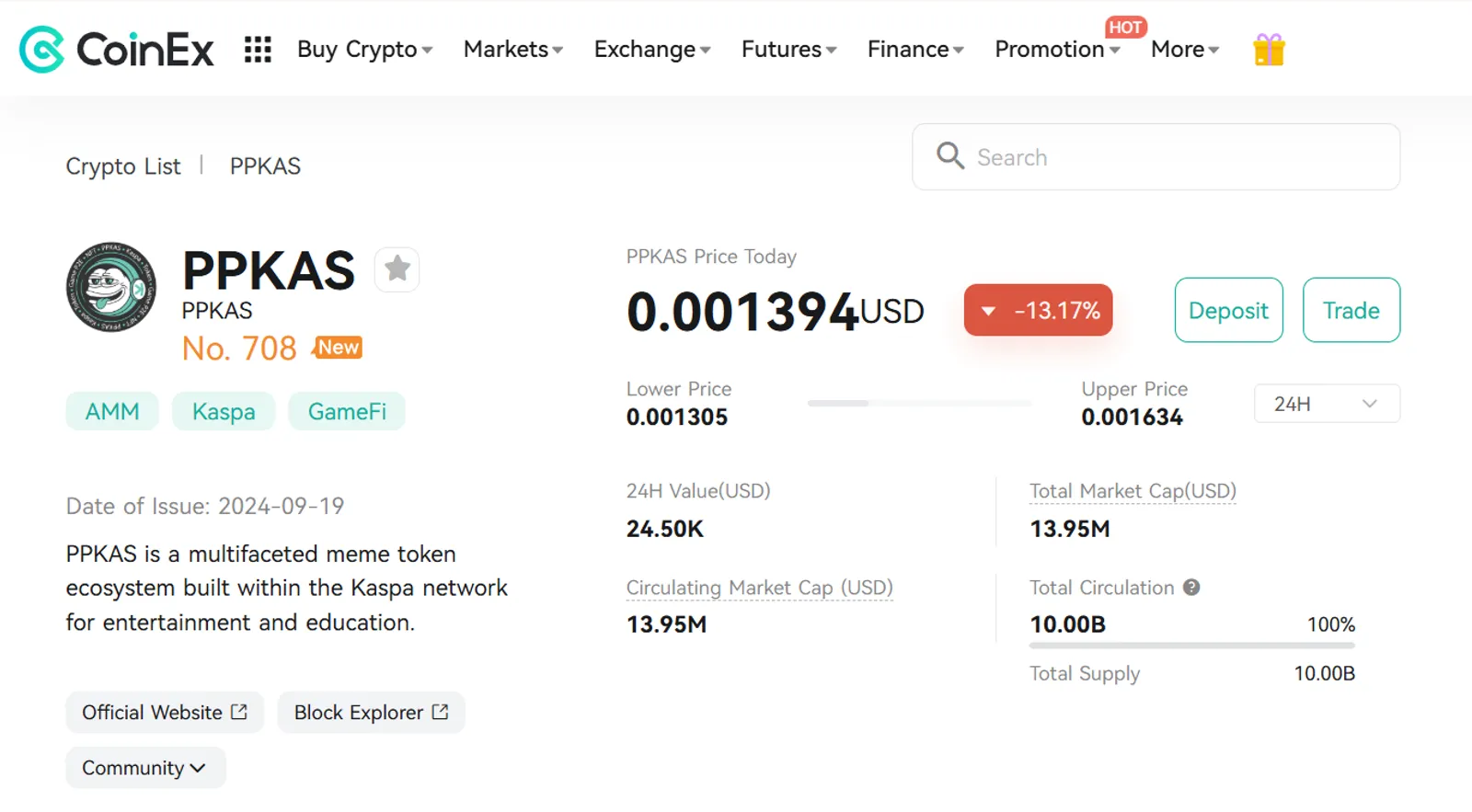Click the magnifier search icon
The width and height of the screenshot is (1472, 812).
pos(950,156)
